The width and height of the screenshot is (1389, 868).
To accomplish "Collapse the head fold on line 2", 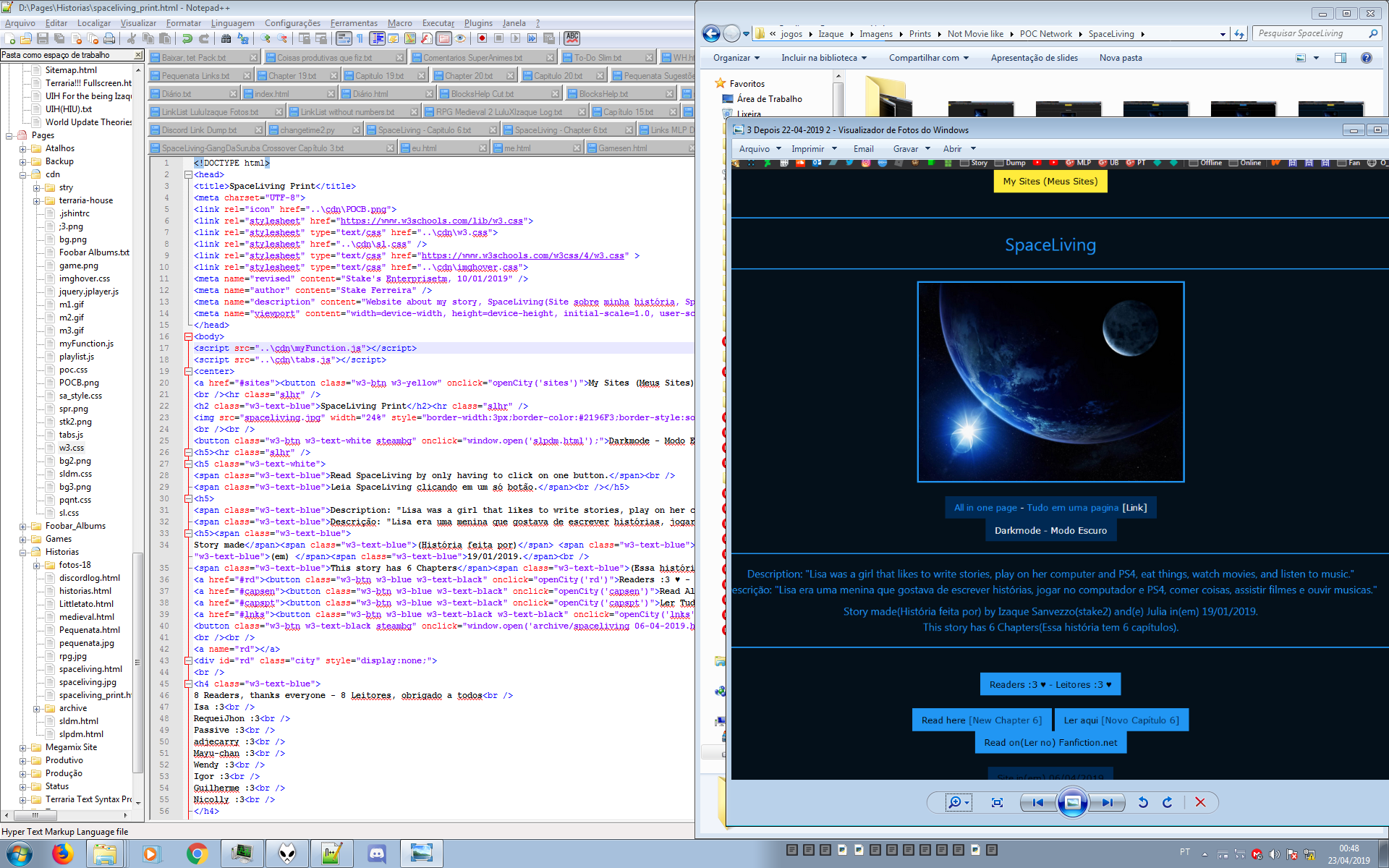I will 188,174.
